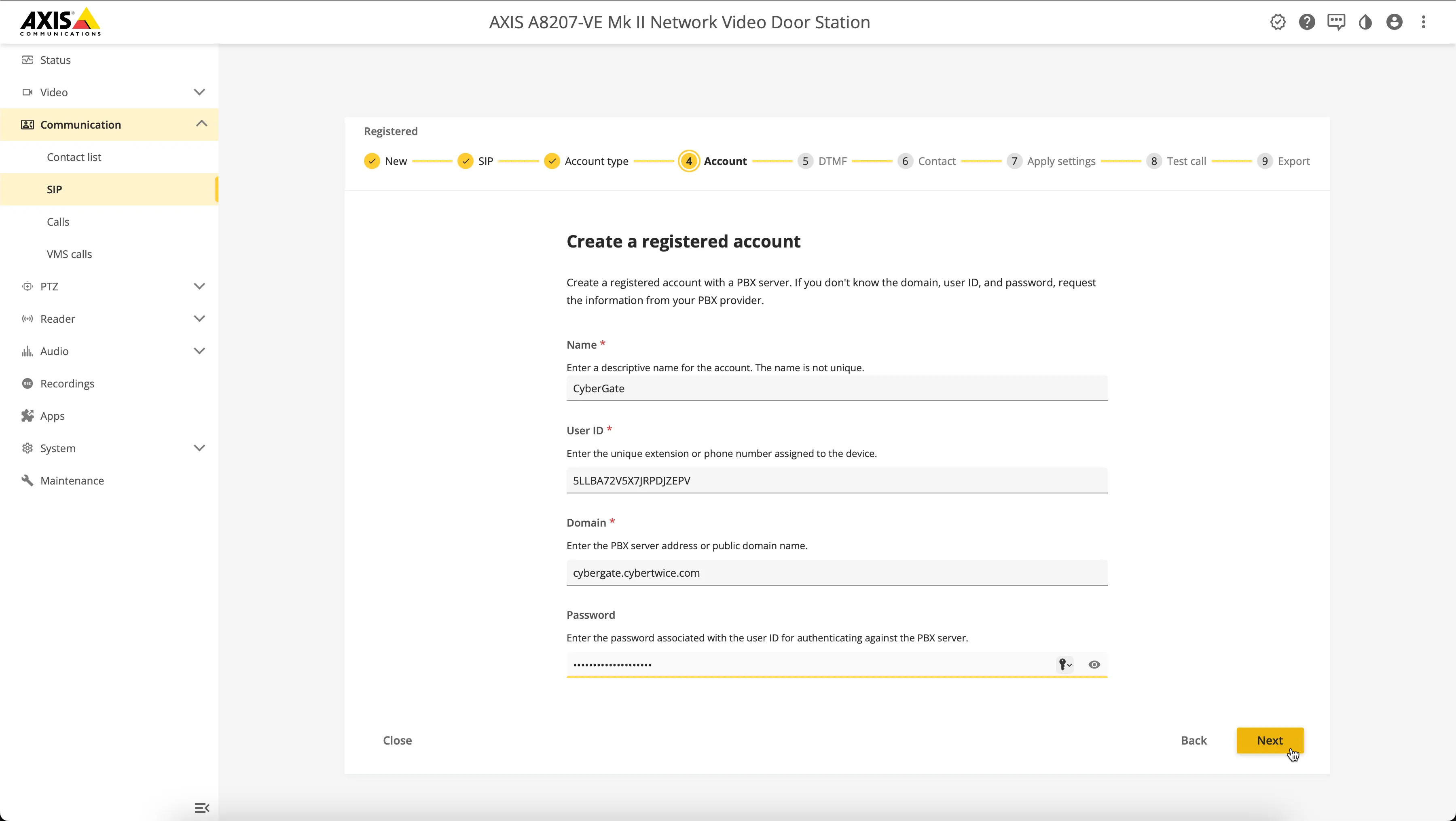Expand the Reader section chevron
This screenshot has width=1456, height=821.
199,319
